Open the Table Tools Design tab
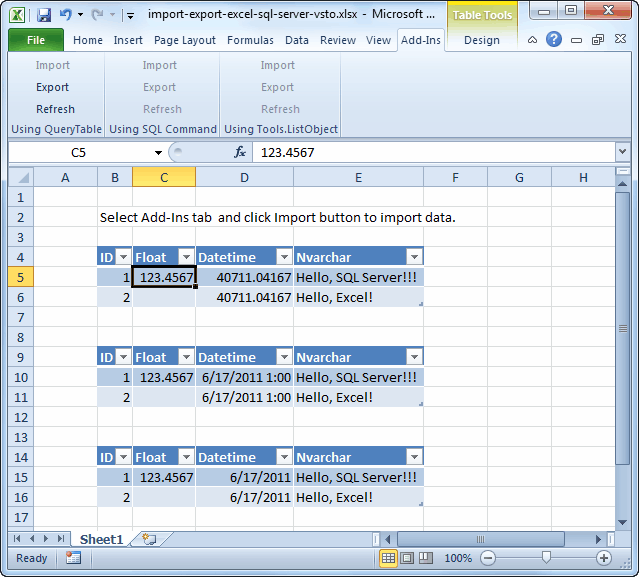This screenshot has width=639, height=577. tap(482, 40)
